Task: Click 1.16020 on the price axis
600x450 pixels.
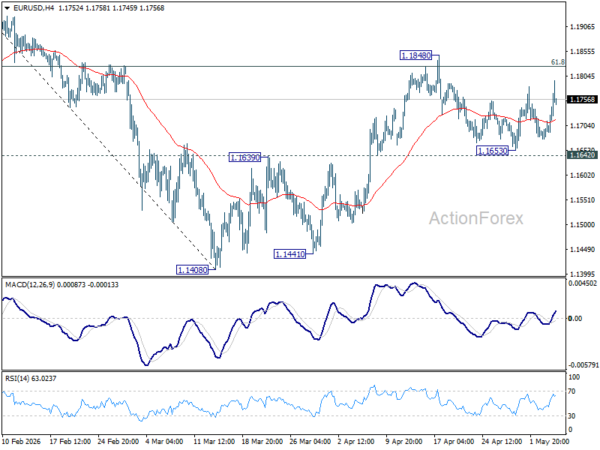Action: coord(582,175)
